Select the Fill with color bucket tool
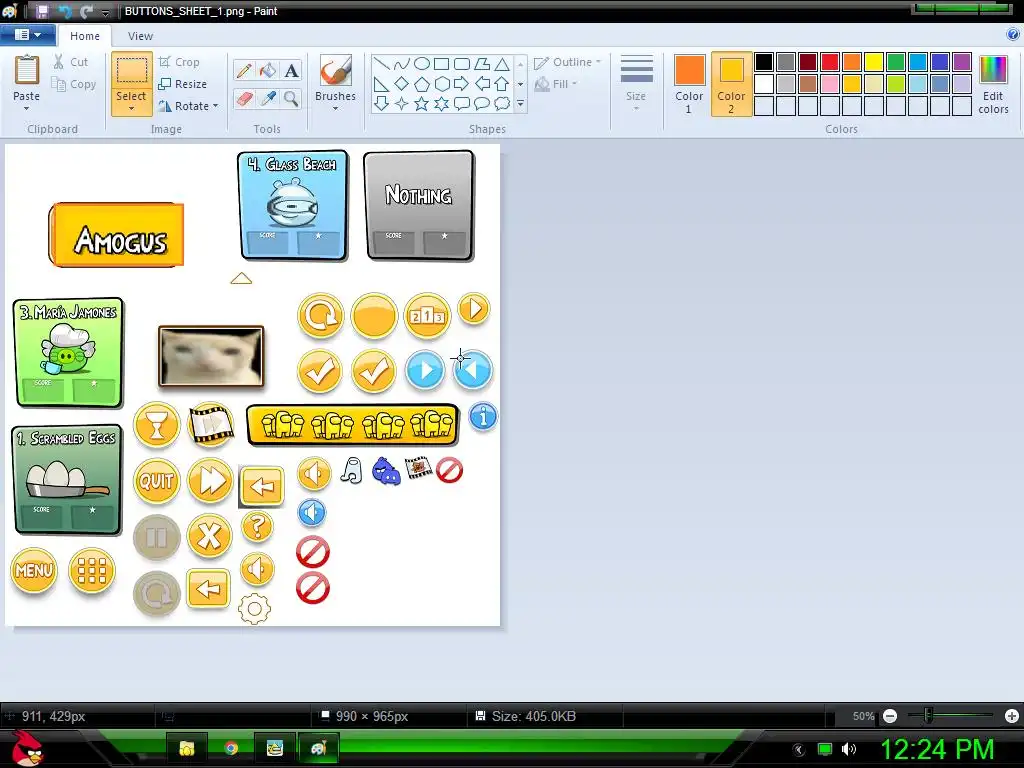The image size is (1024, 768). 267,71
